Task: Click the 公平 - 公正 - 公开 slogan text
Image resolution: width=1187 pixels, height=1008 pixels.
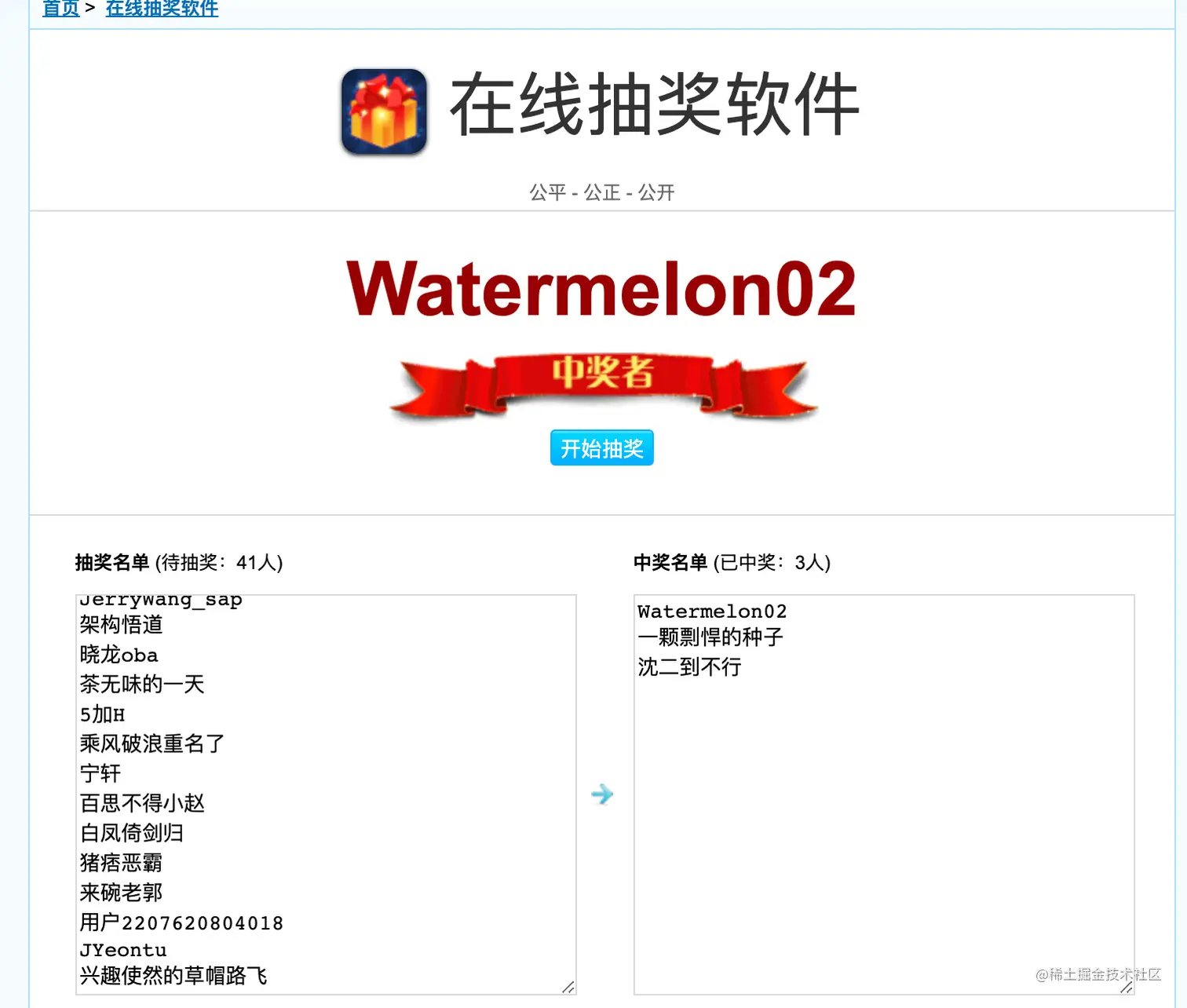Action: 602,192
